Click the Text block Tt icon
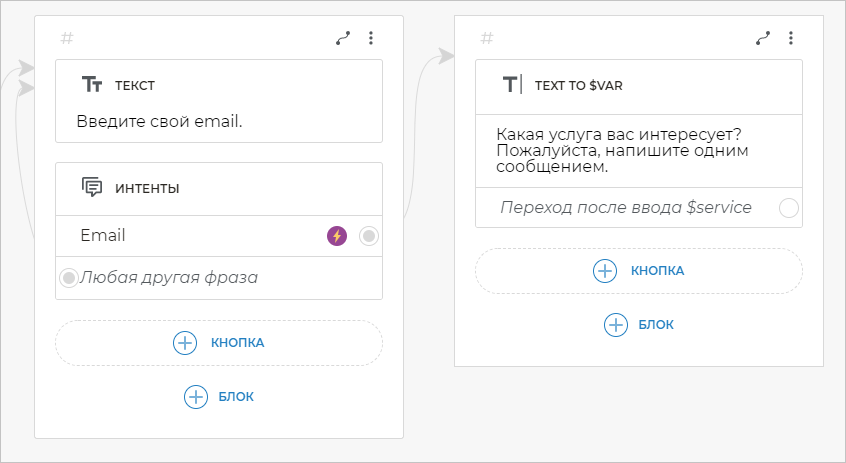This screenshot has height=463, width=846. pos(91,86)
